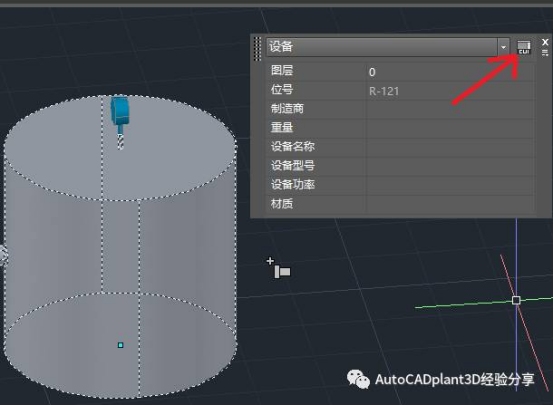The image size is (554, 406).
Task: Open the quick properties options menu icon
Action: 545,53
